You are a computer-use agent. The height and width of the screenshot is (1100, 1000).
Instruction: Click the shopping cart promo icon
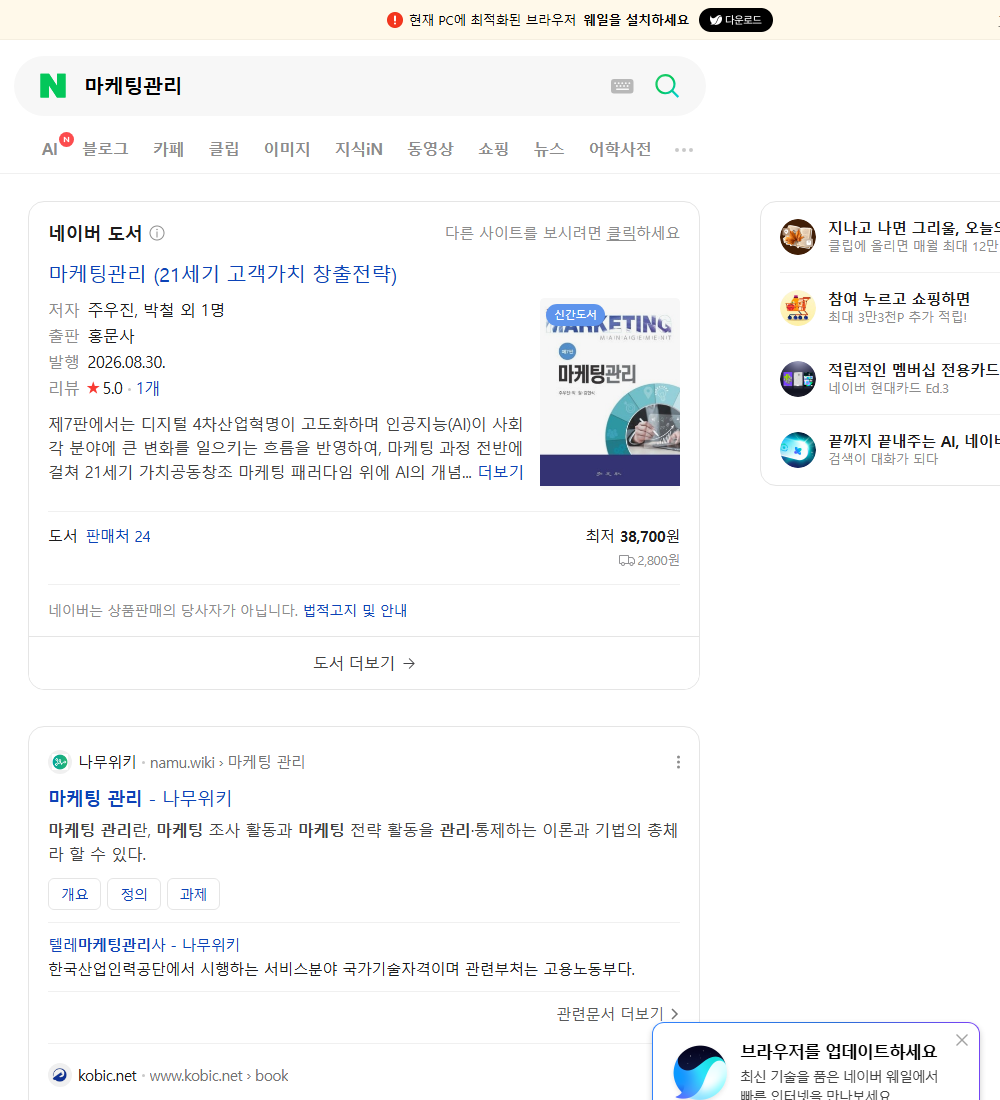pyautogui.click(x=798, y=308)
